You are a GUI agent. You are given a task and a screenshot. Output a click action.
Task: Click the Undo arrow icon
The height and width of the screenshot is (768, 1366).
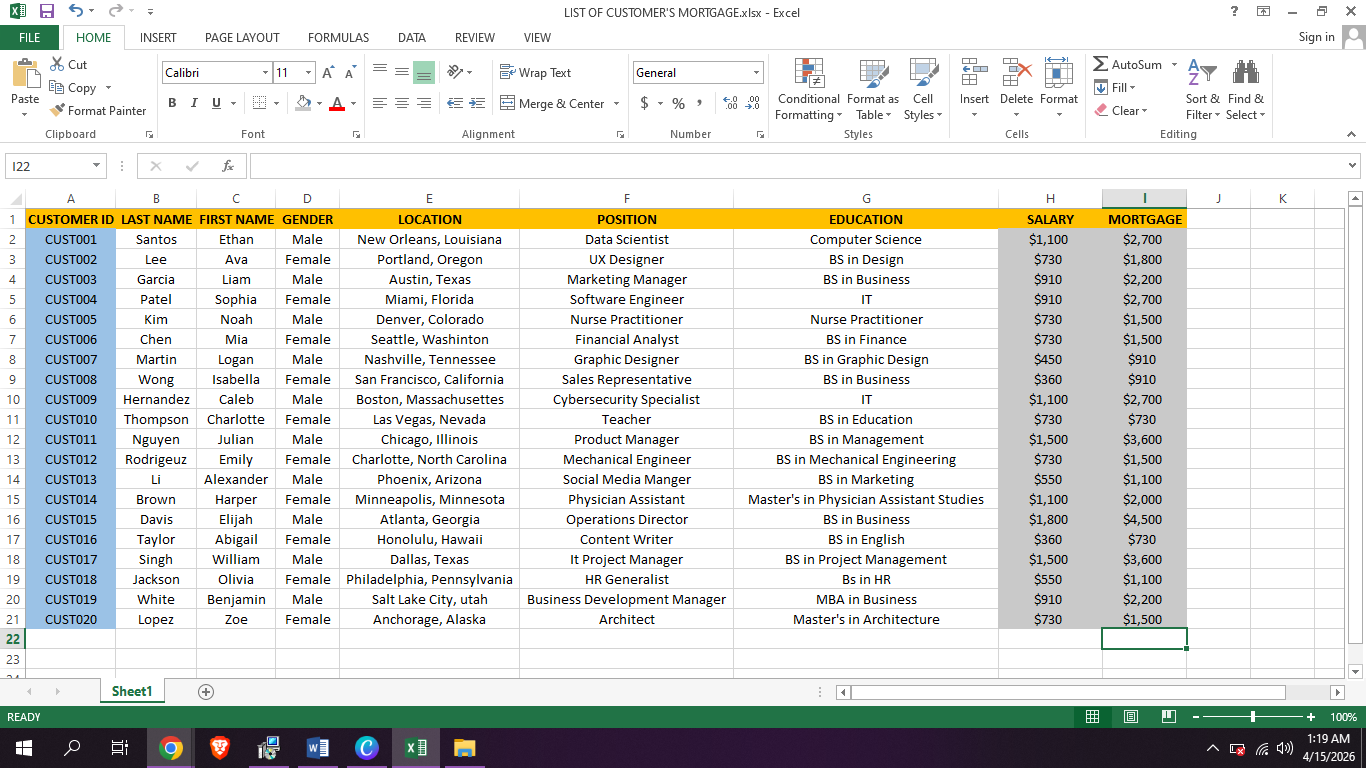(x=77, y=11)
